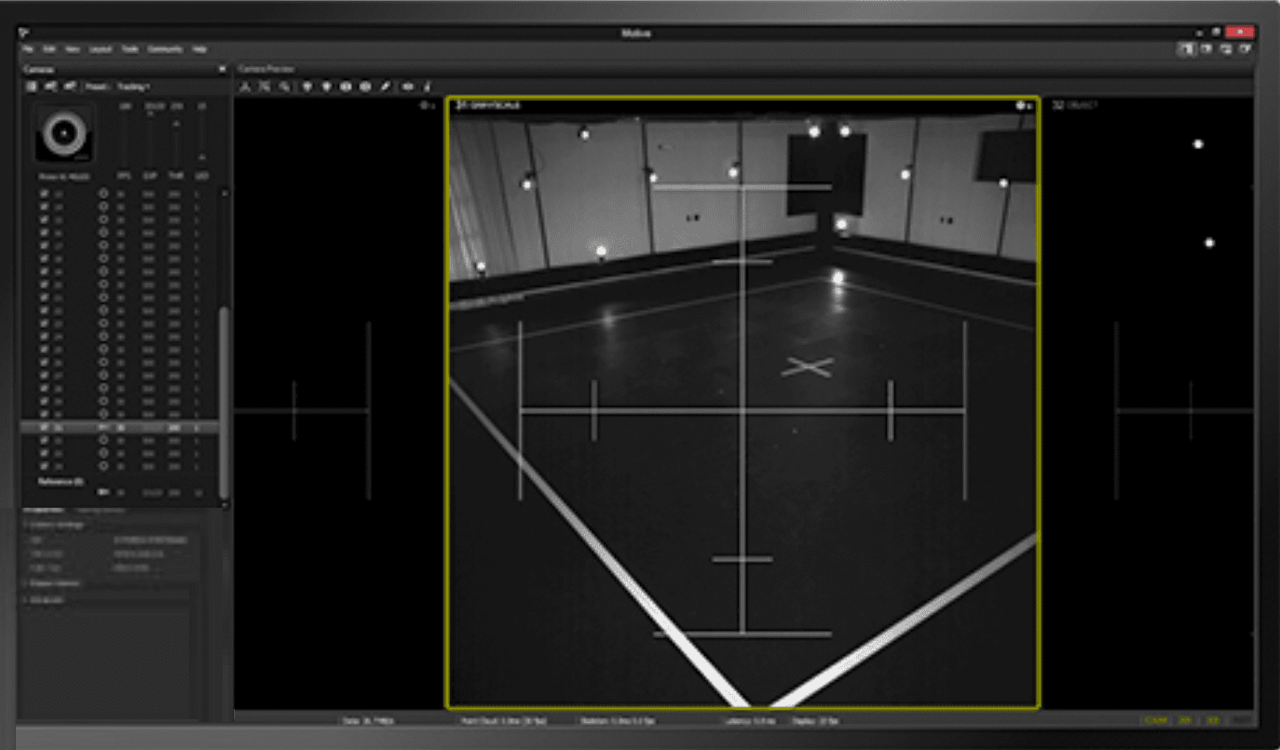Click the THR column header
This screenshot has height=750, width=1280.
click(x=176, y=176)
